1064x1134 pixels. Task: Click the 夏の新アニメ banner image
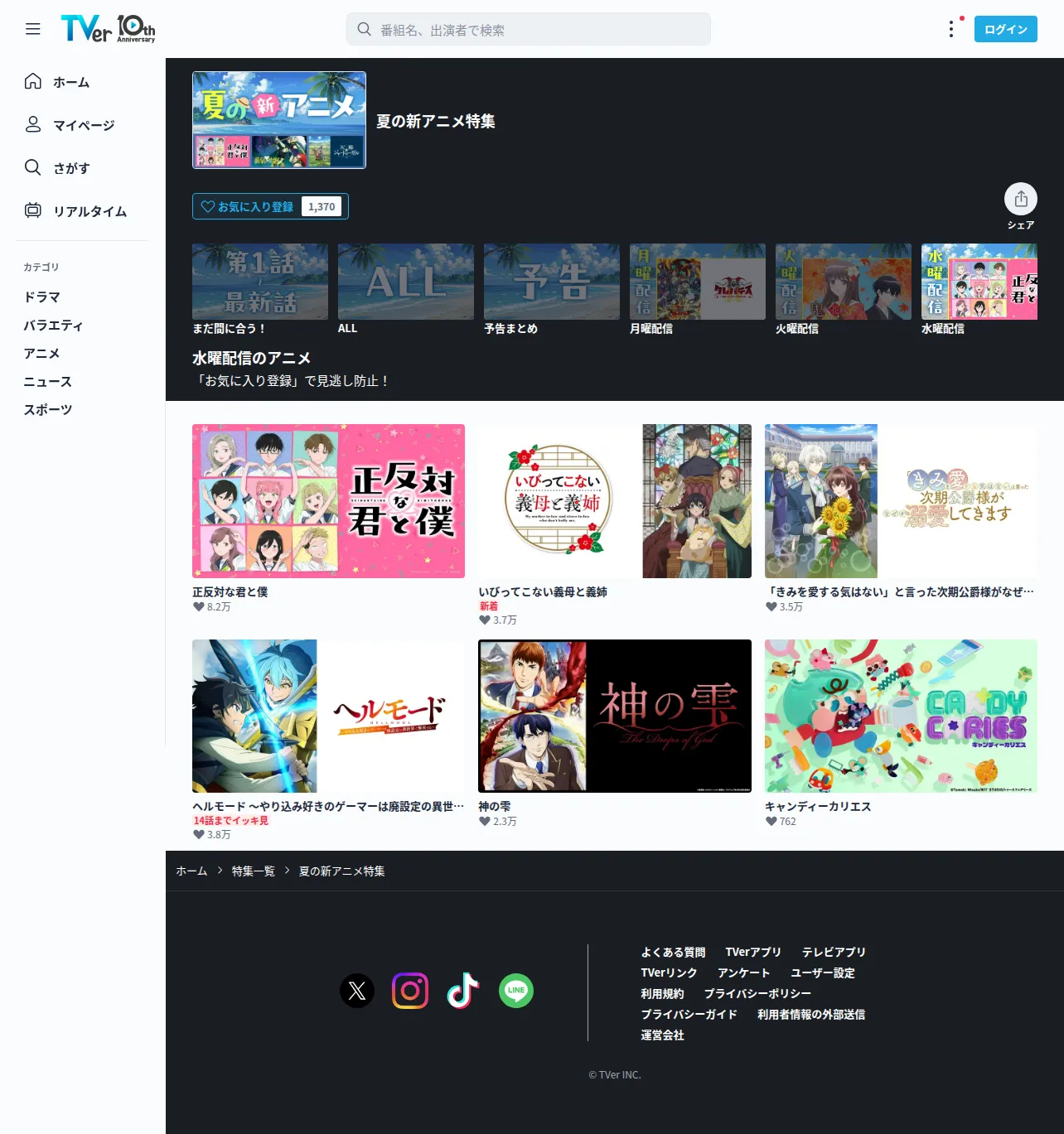[279, 120]
